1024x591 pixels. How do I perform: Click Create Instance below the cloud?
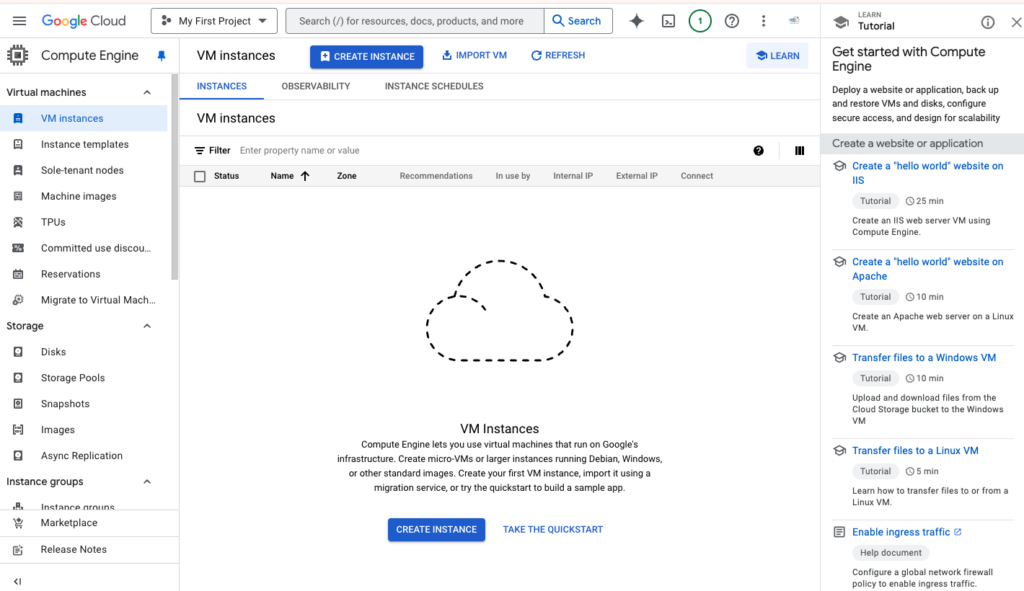[436, 530]
